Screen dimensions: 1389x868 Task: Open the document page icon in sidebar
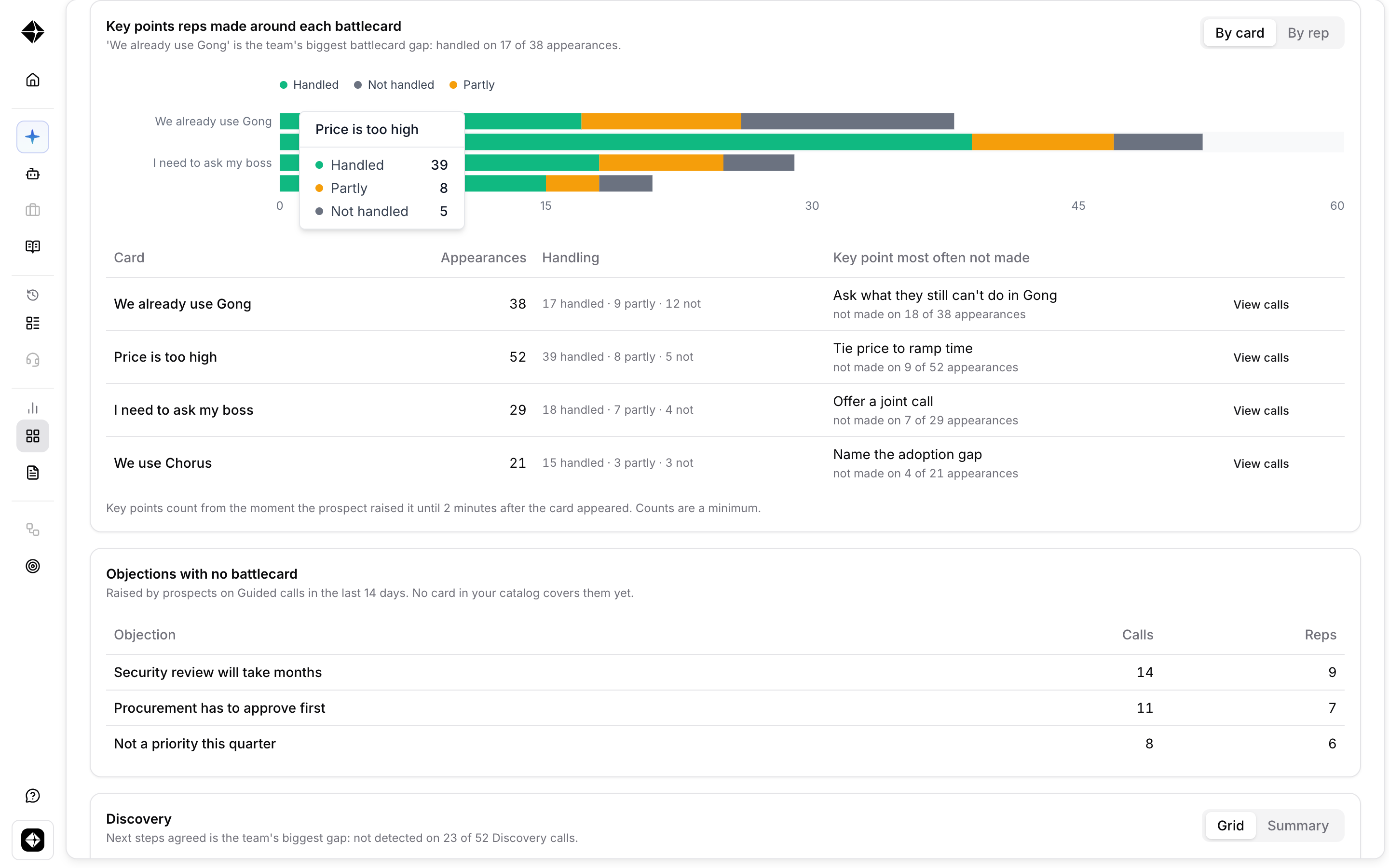pyautogui.click(x=33, y=473)
